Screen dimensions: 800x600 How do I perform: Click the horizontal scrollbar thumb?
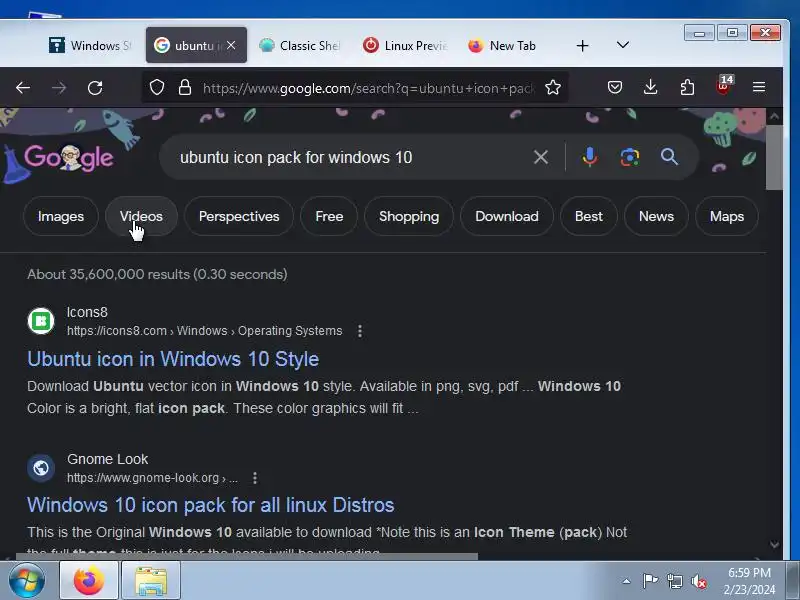pyautogui.click(x=247, y=557)
